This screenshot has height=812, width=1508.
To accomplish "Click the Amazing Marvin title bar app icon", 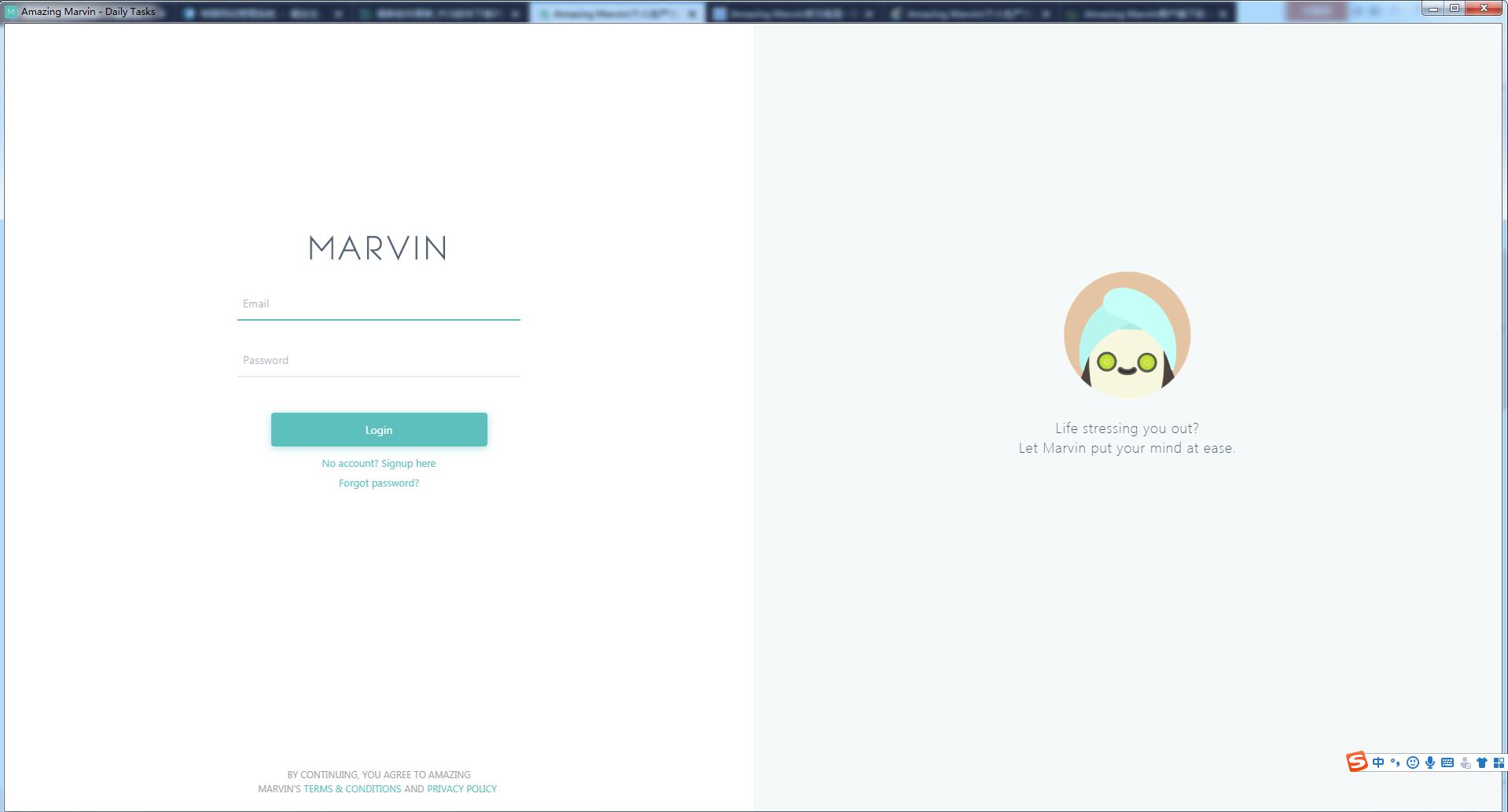I will (11, 12).
